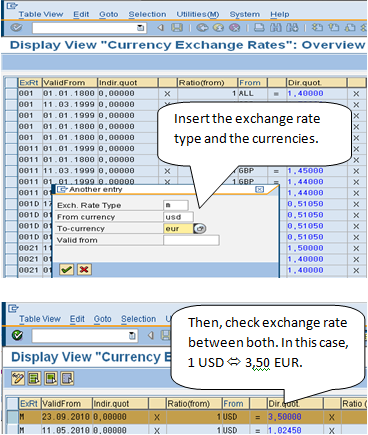Click the select-all corner button of upper table
This screenshot has height=435, width=368.
point(11,83)
